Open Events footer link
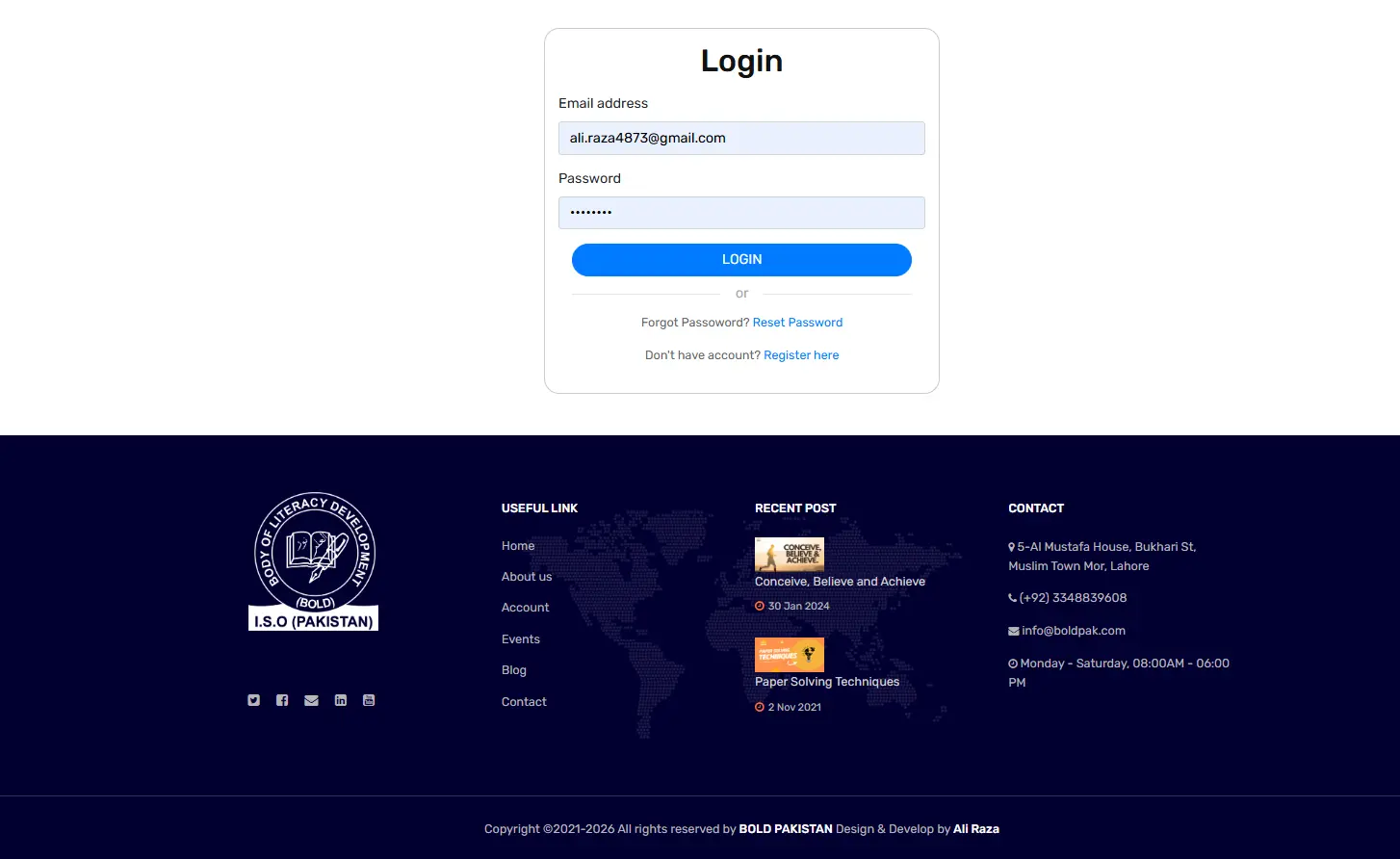The width and height of the screenshot is (1400, 859). (521, 639)
